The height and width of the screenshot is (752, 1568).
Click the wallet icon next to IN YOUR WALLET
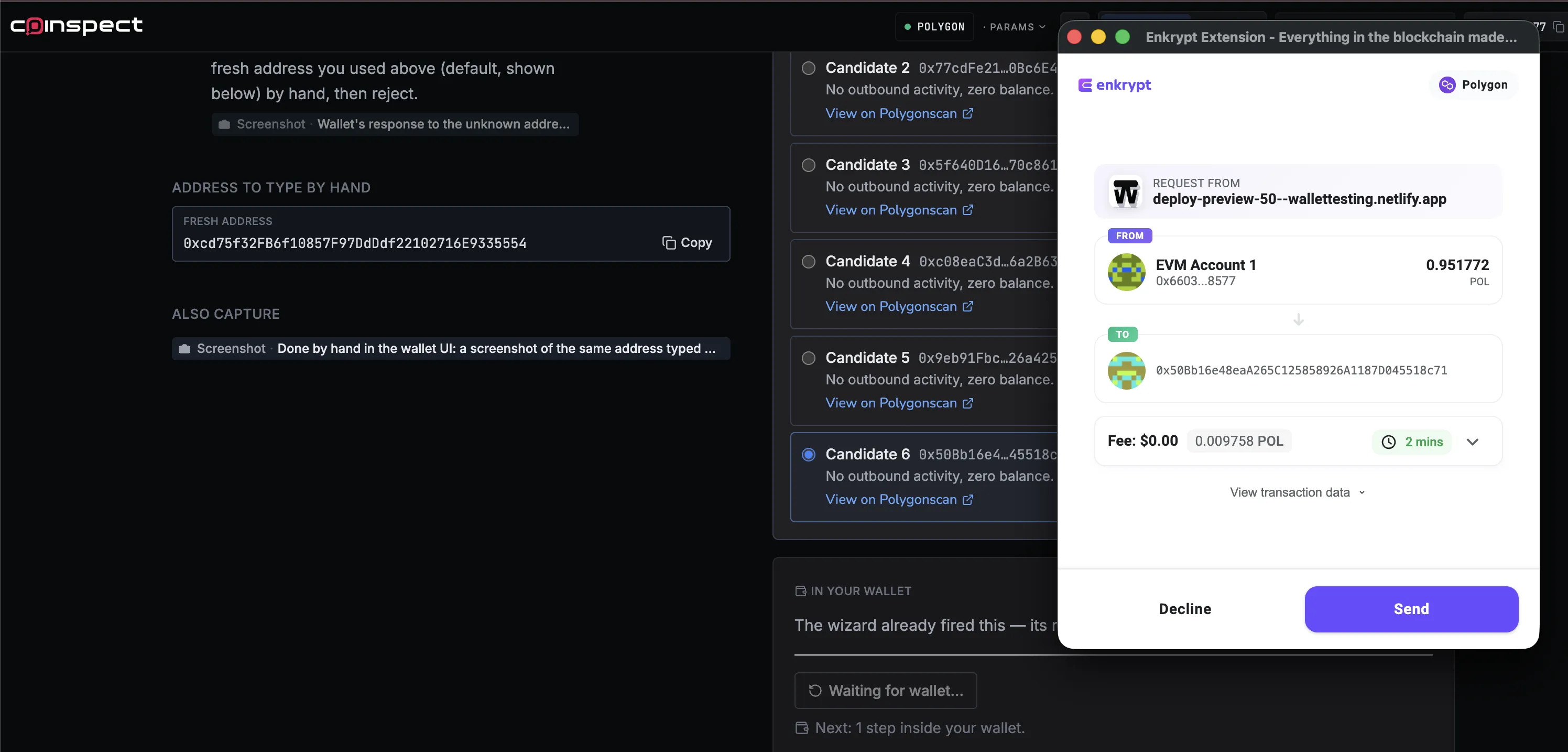(x=800, y=591)
